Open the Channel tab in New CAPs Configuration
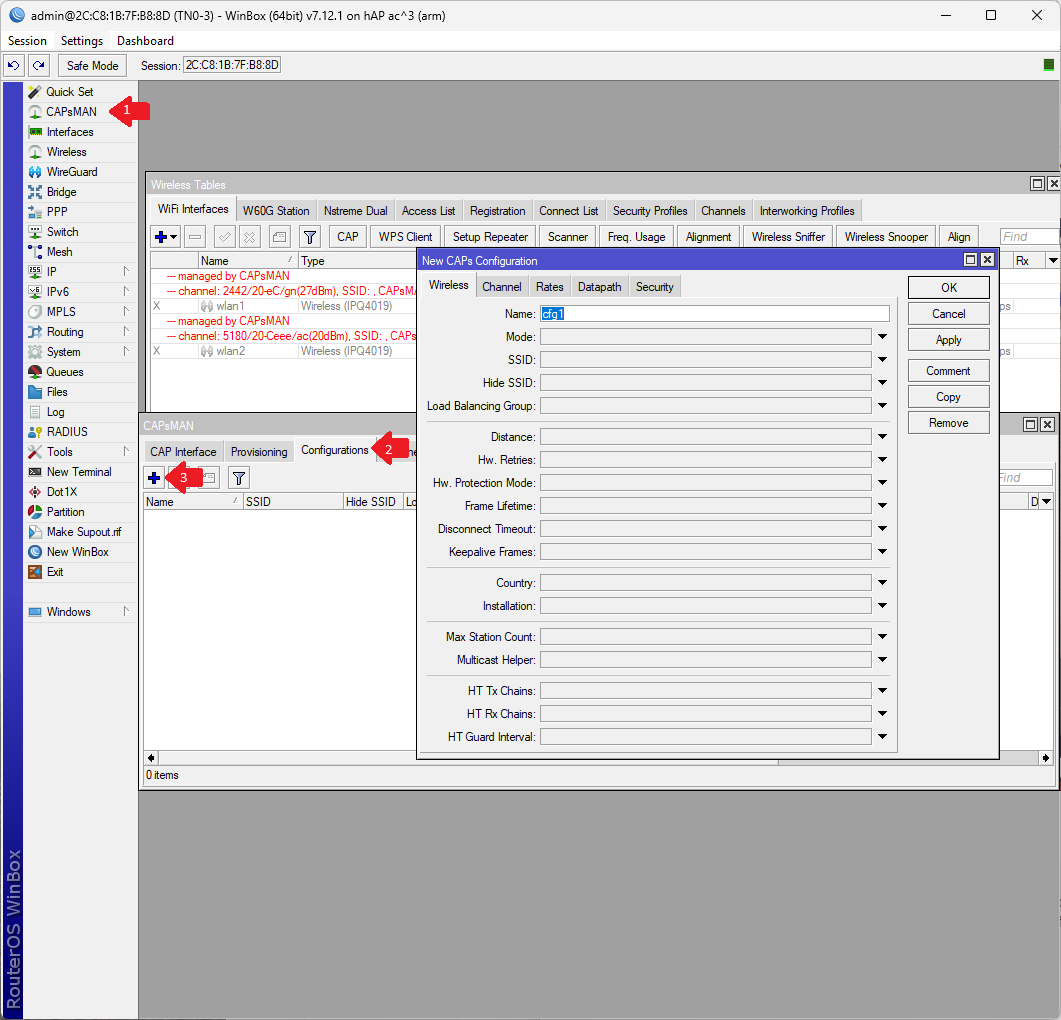1061x1020 pixels. (501, 286)
